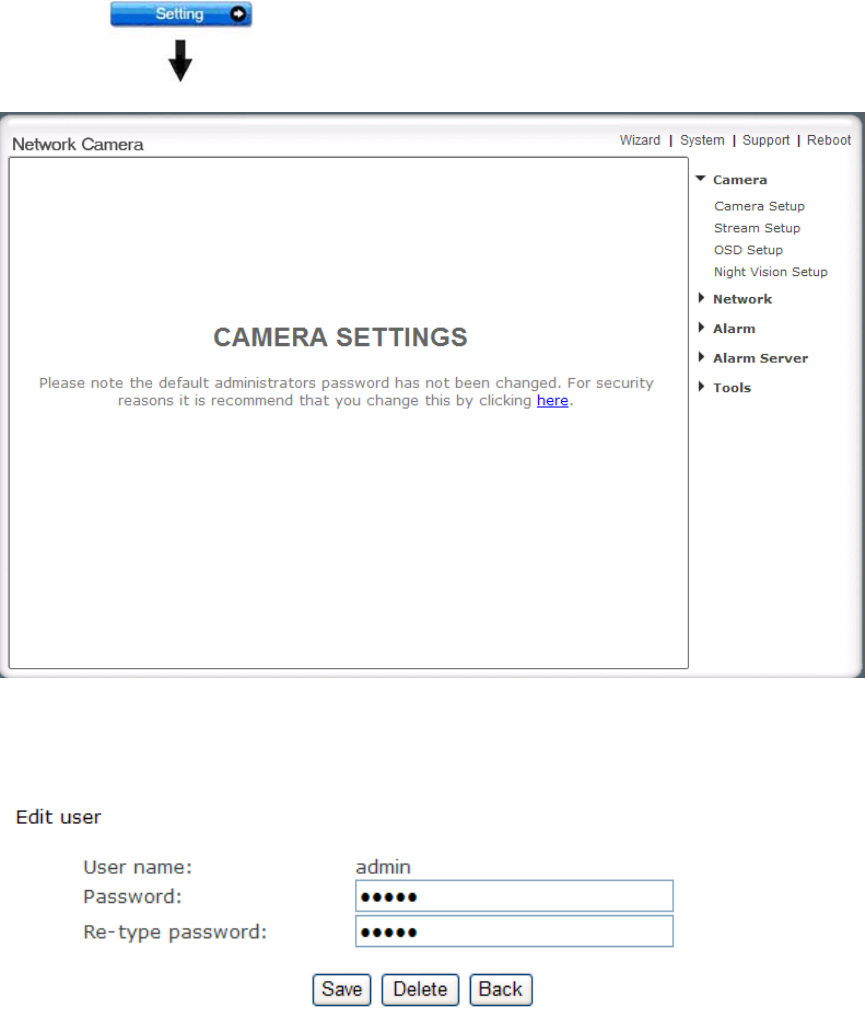The width and height of the screenshot is (865, 1030).
Task: Select Night Vision Setup
Action: [x=771, y=272]
